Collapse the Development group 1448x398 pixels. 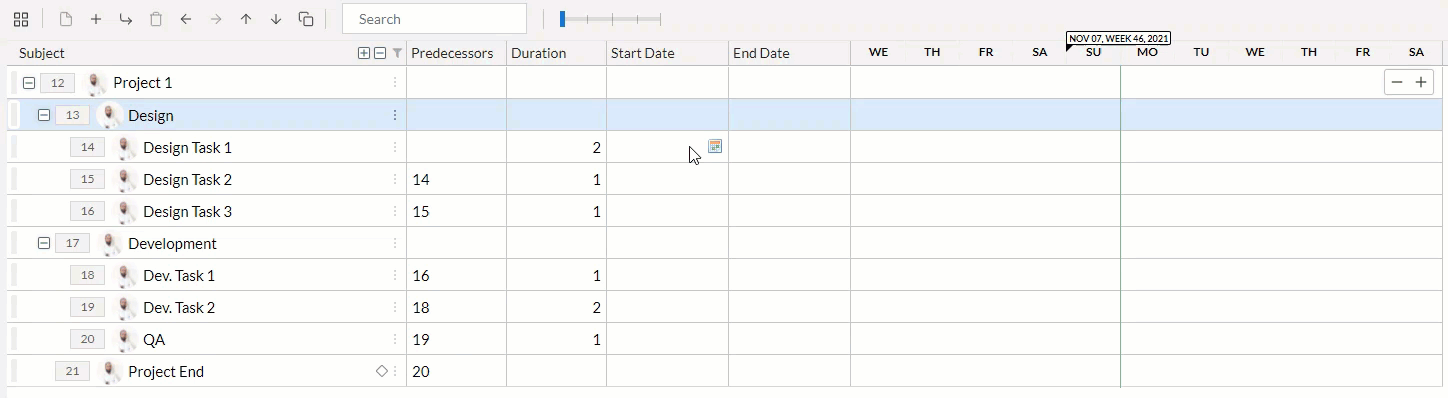(x=44, y=243)
